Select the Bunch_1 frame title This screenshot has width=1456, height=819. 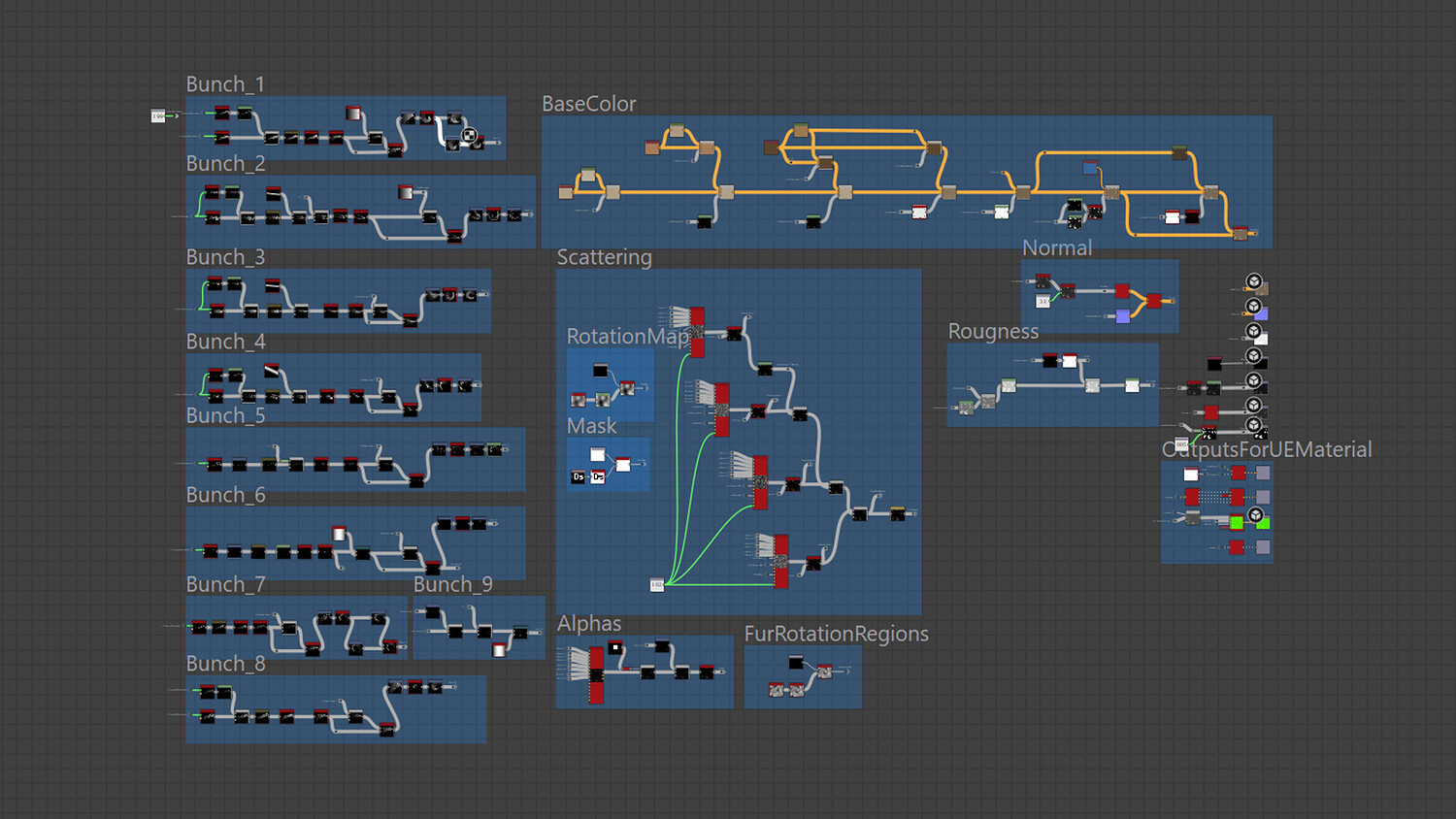(x=225, y=84)
